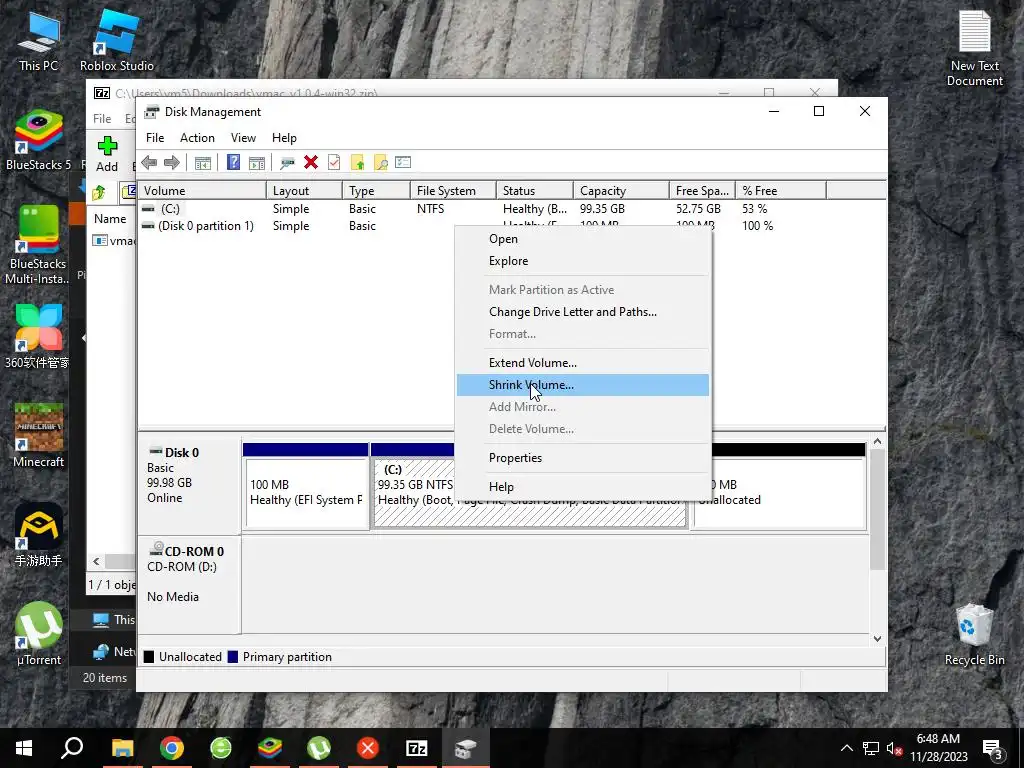Screen dimensions: 1024x768
Task: Click the checklist settings toolbar icon
Action: 403,163
